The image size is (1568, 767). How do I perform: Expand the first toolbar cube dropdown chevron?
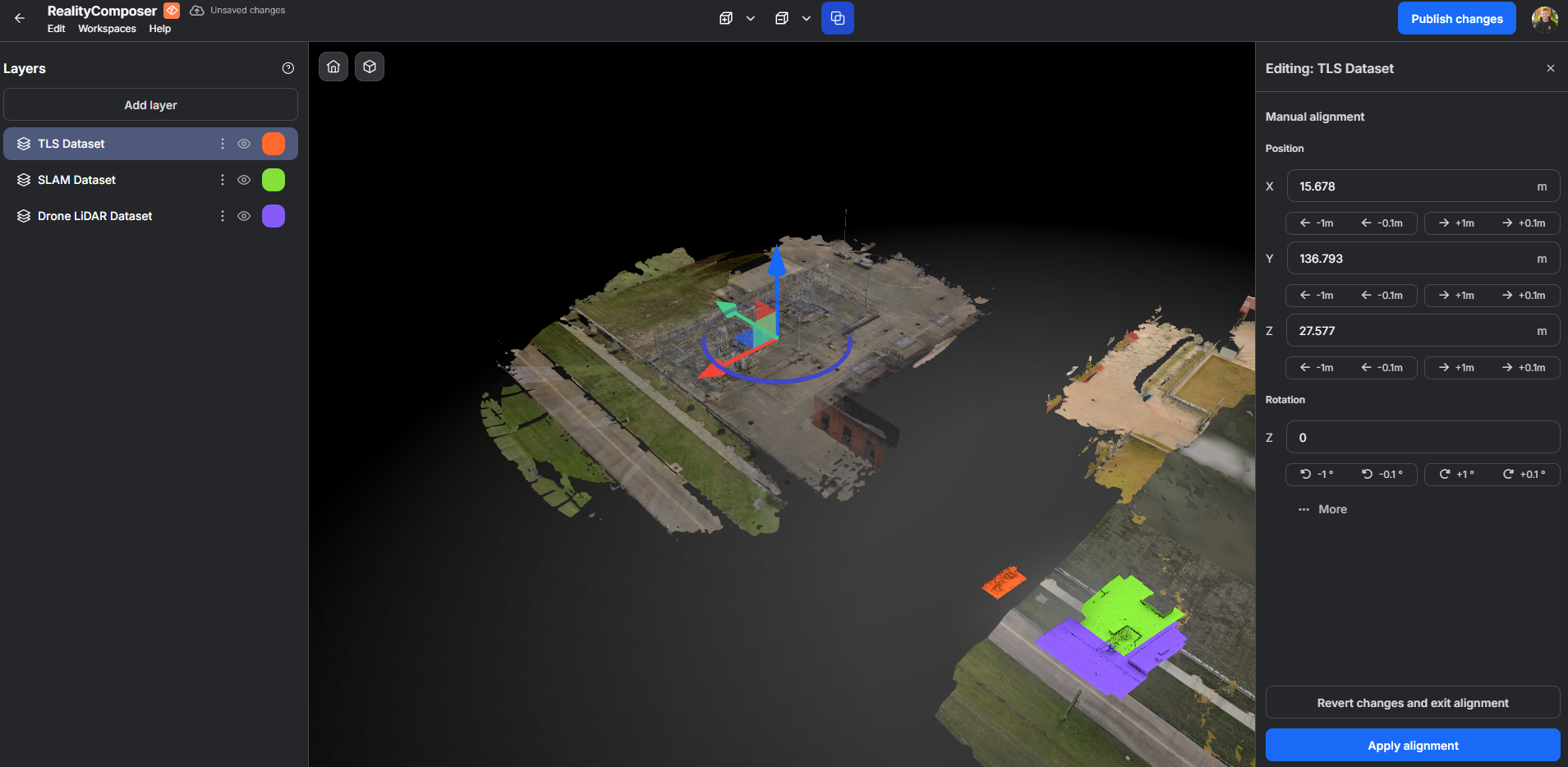tap(750, 19)
